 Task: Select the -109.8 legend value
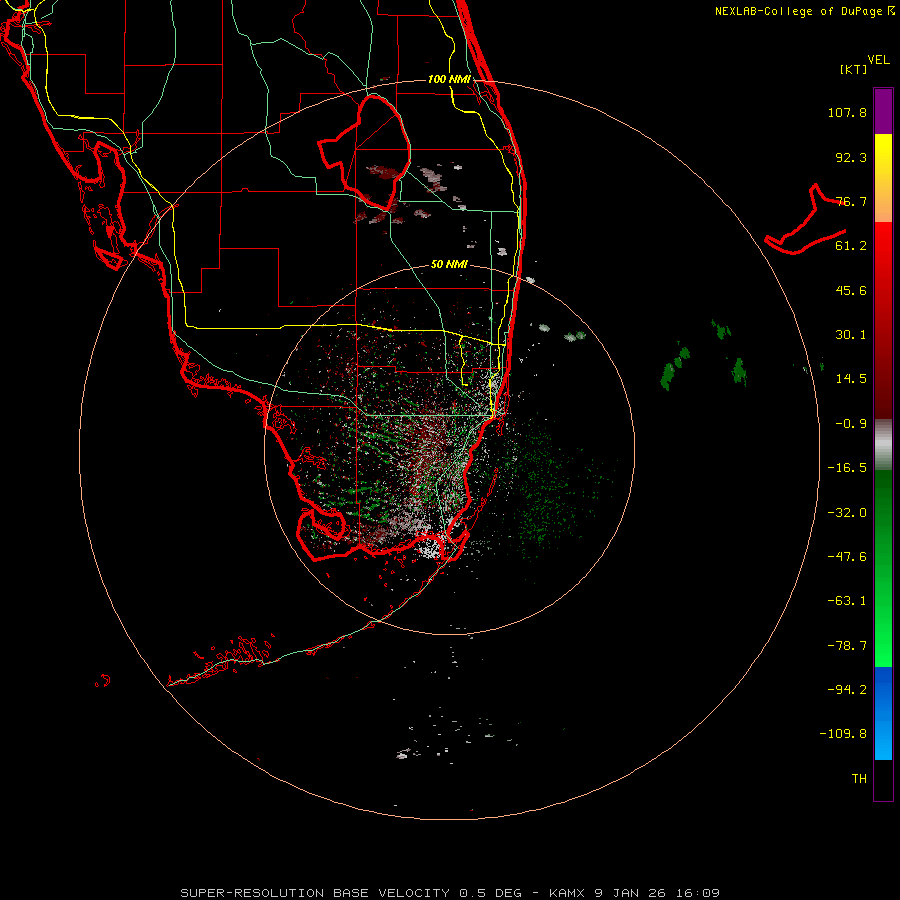[x=843, y=734]
